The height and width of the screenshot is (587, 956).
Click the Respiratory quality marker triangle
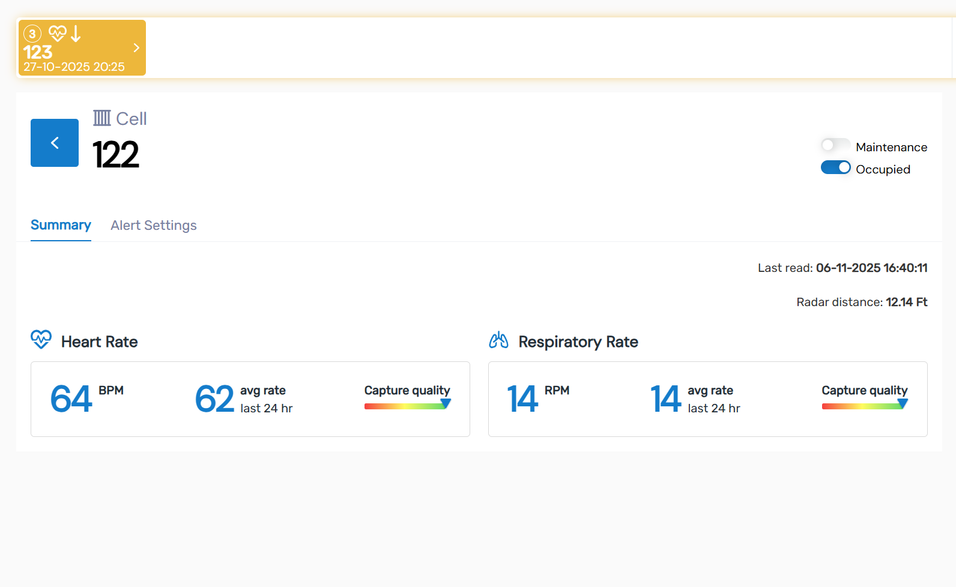coord(903,404)
